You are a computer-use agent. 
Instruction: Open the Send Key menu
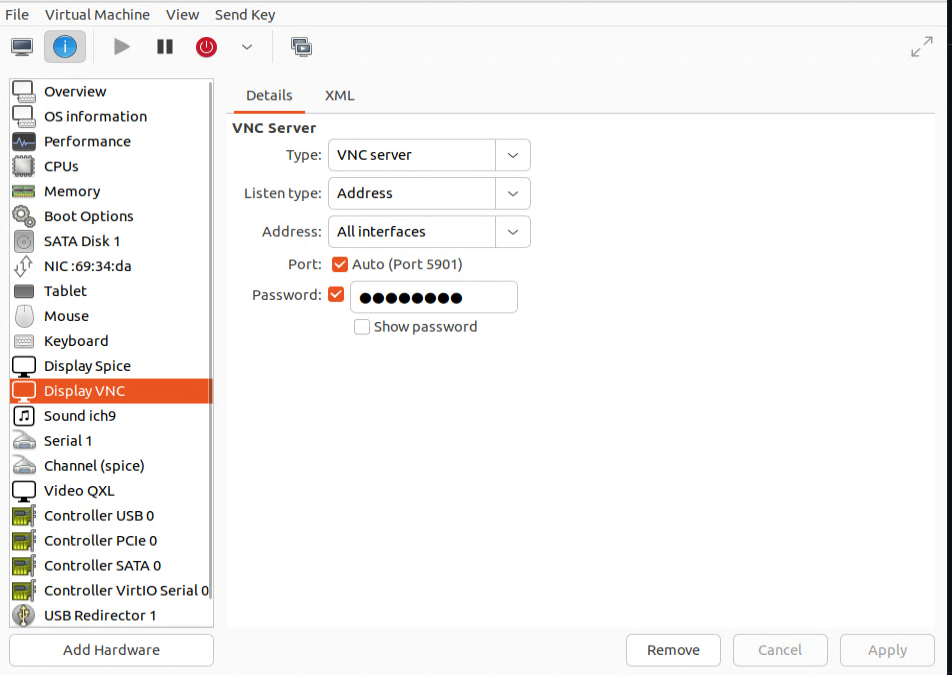pos(244,14)
